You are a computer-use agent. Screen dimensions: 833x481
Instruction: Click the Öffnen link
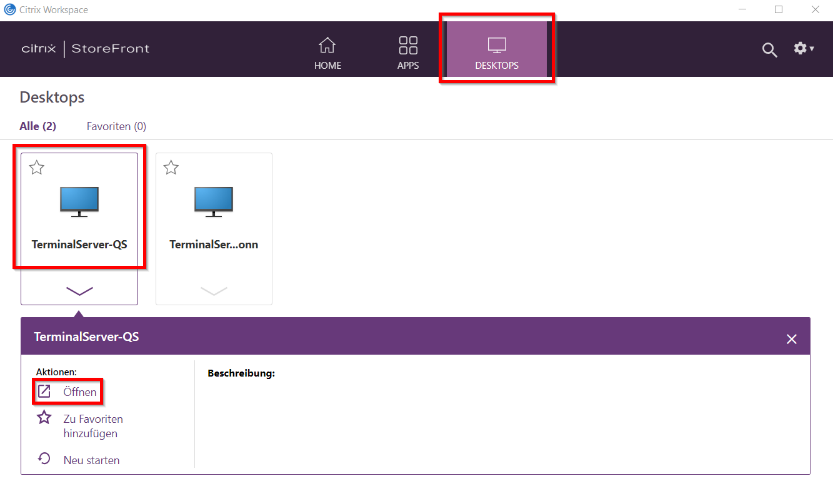coord(80,392)
